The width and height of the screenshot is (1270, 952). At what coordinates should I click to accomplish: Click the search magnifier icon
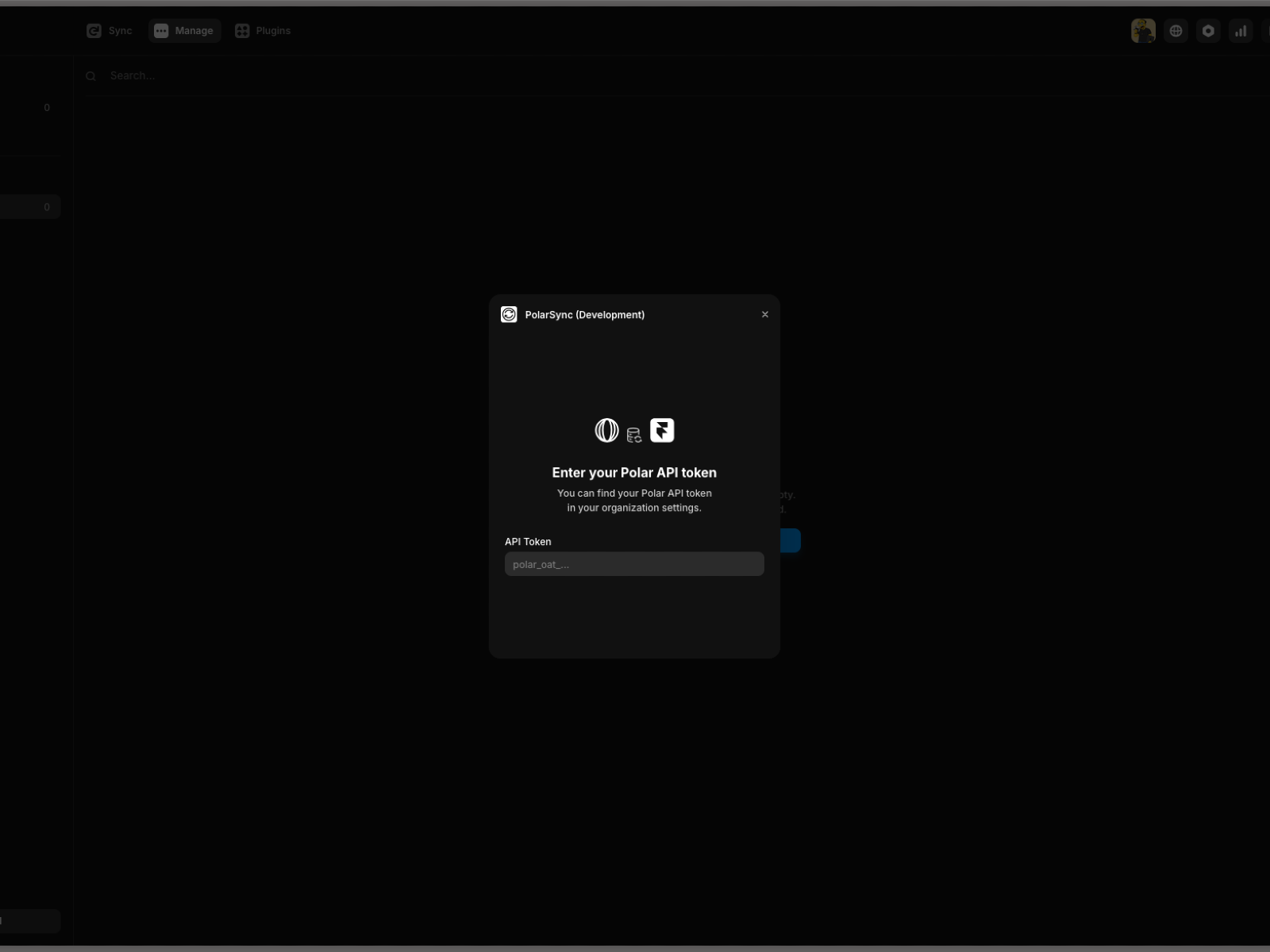(x=91, y=76)
